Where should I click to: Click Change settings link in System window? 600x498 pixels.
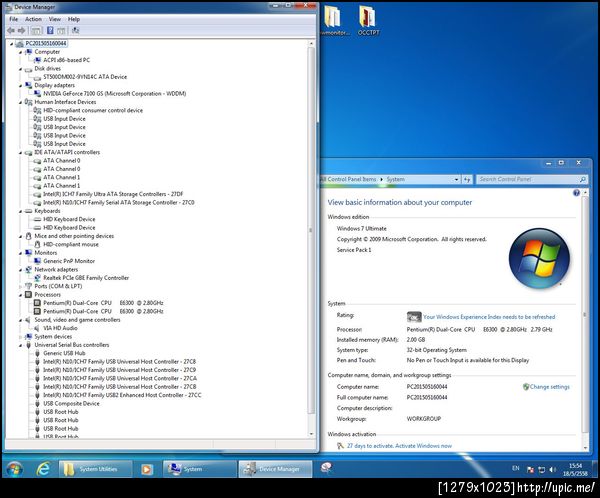tap(549, 387)
